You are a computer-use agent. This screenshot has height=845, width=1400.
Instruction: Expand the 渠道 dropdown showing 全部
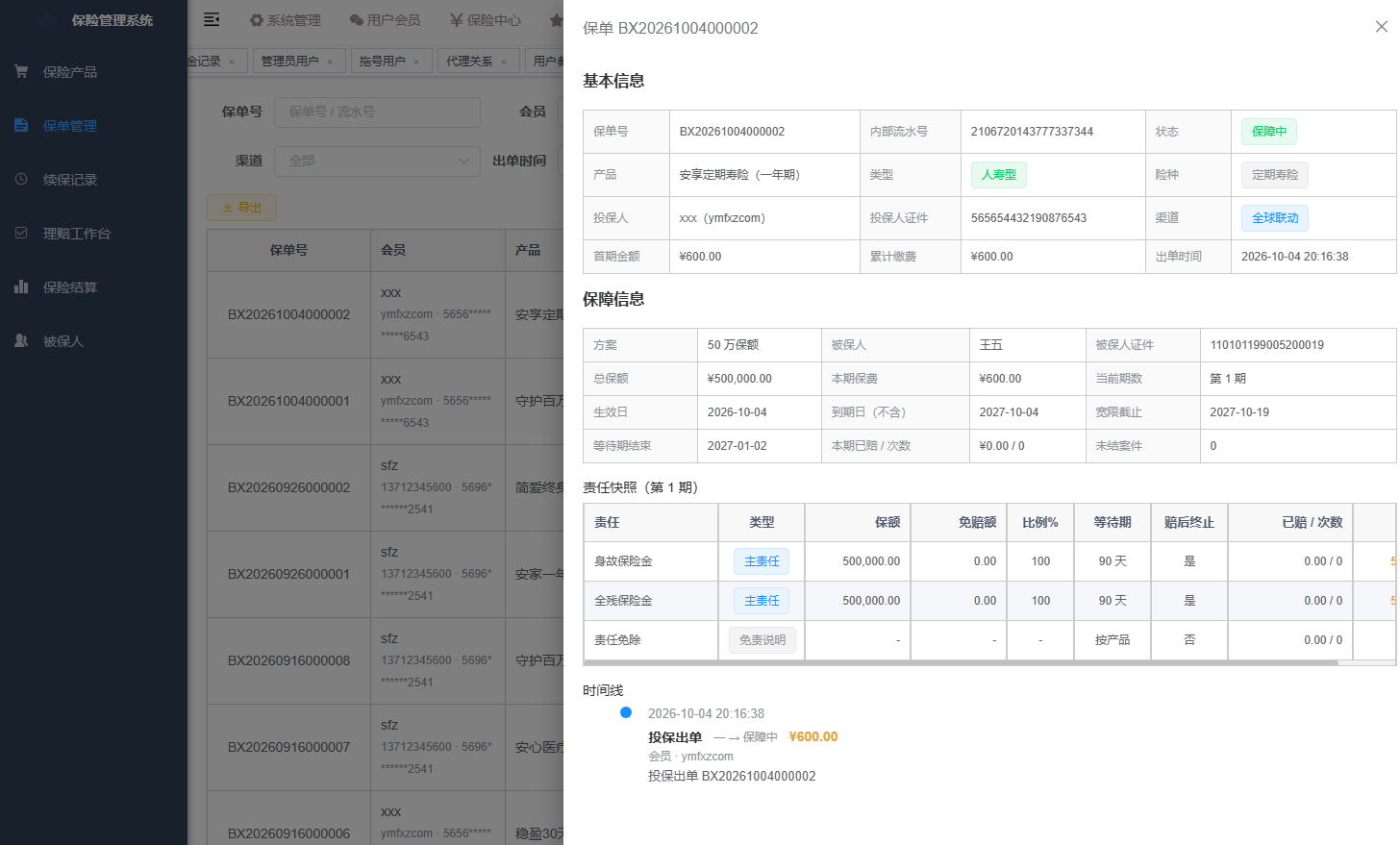point(377,161)
